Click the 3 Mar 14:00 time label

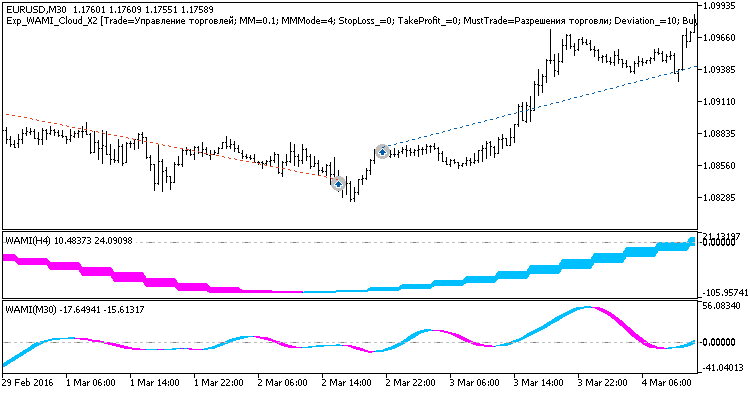[539, 383]
